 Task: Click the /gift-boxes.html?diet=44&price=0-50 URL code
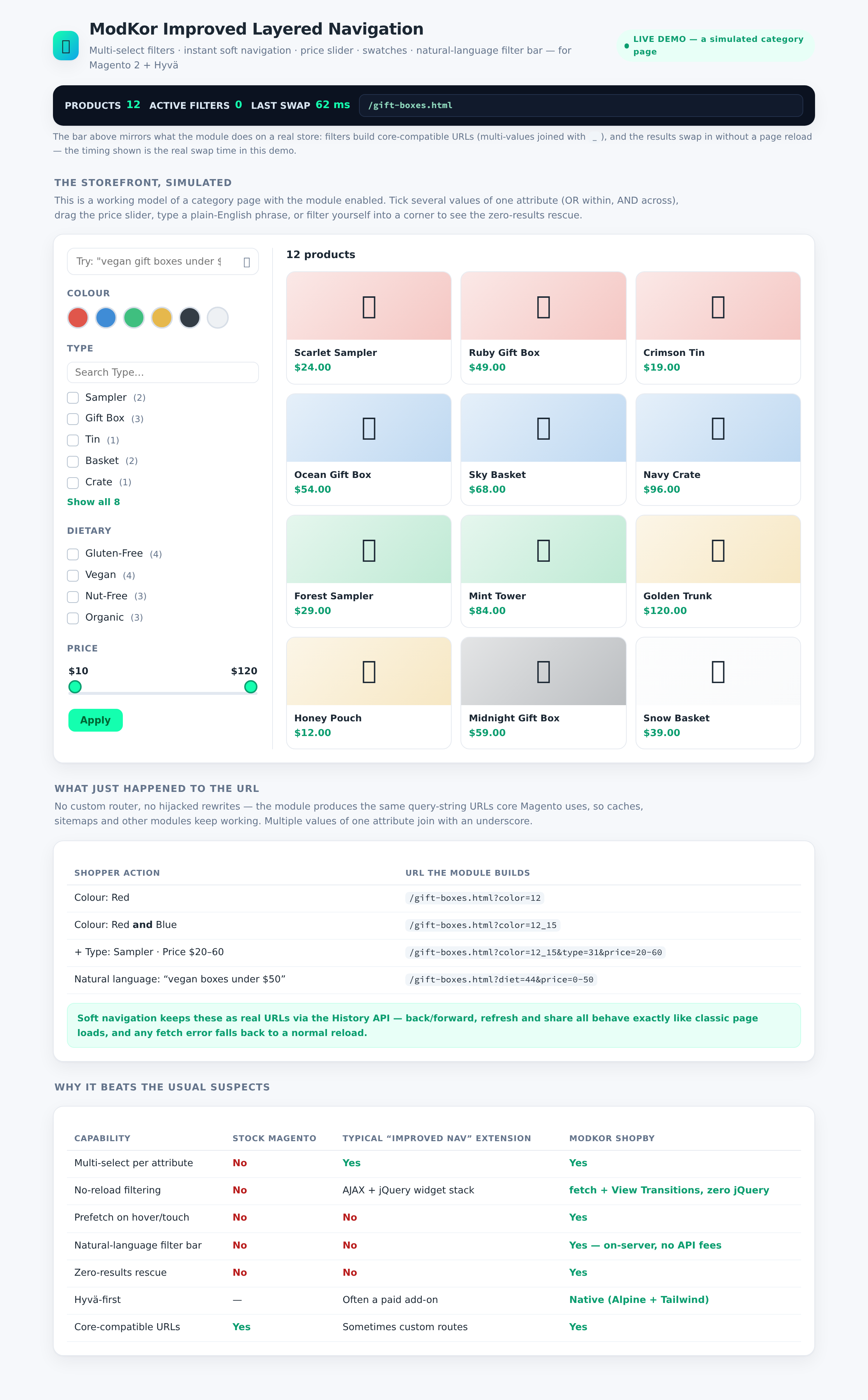[501, 979]
